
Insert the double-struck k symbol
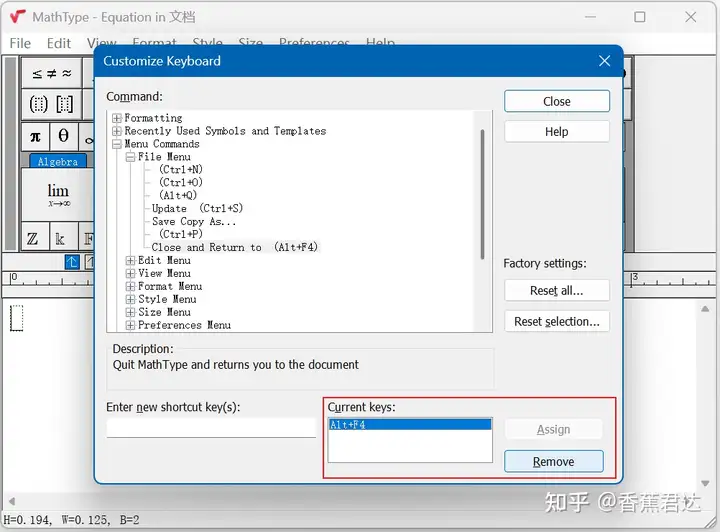click(60, 238)
